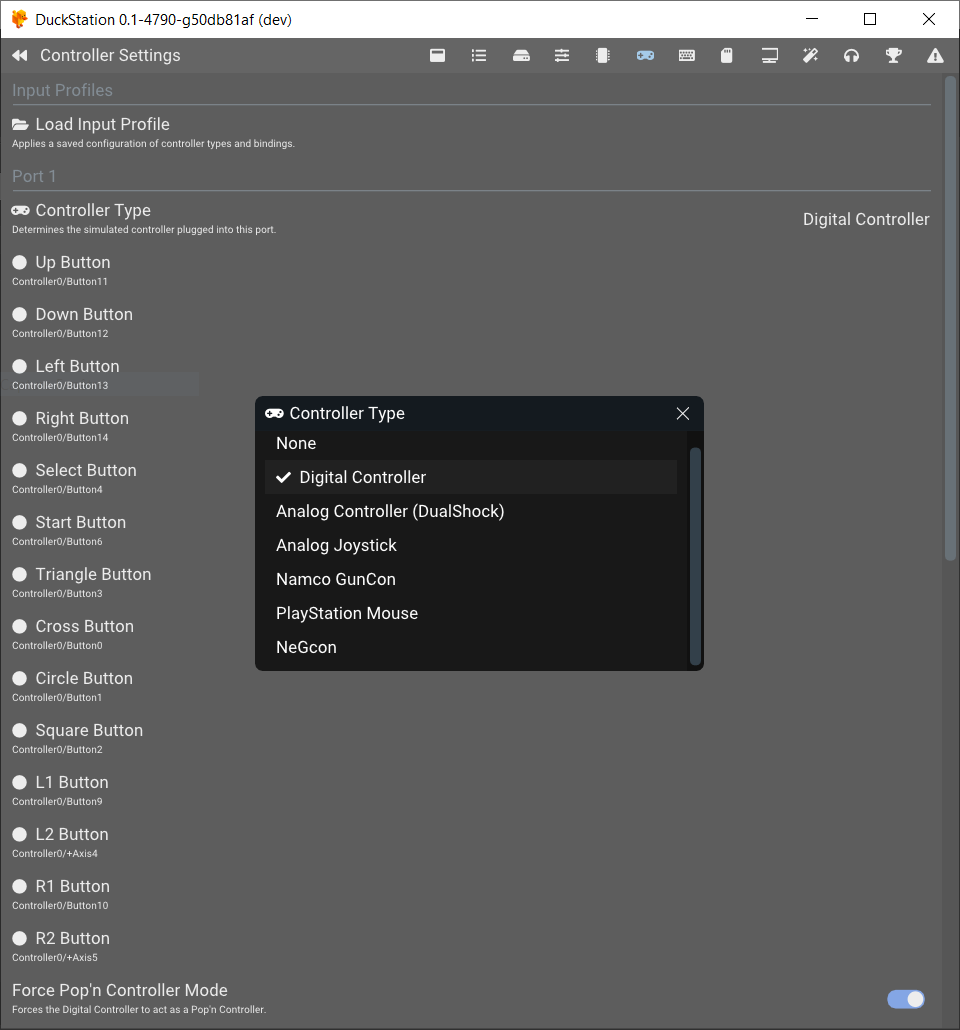The height and width of the screenshot is (1030, 960).
Task: Open BIOS settings via chip icon
Action: click(603, 56)
